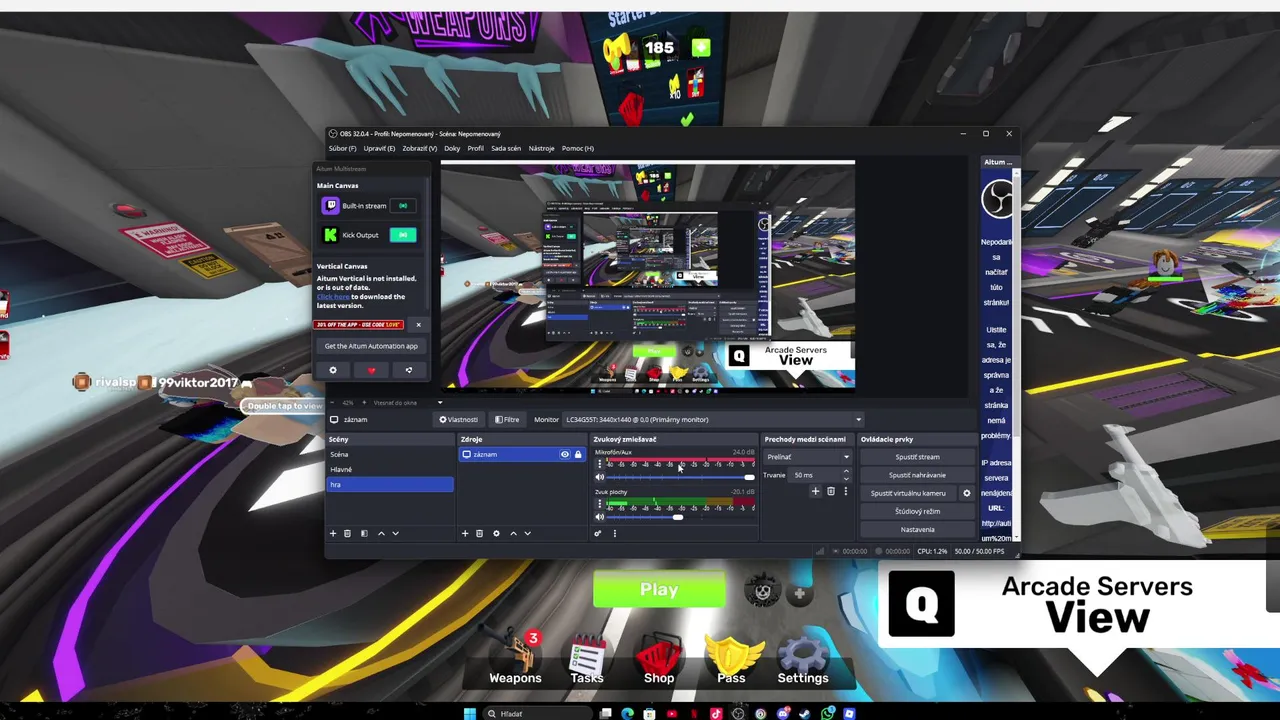Open the Upraviť (E) menu
The width and height of the screenshot is (1280, 720).
379,148
